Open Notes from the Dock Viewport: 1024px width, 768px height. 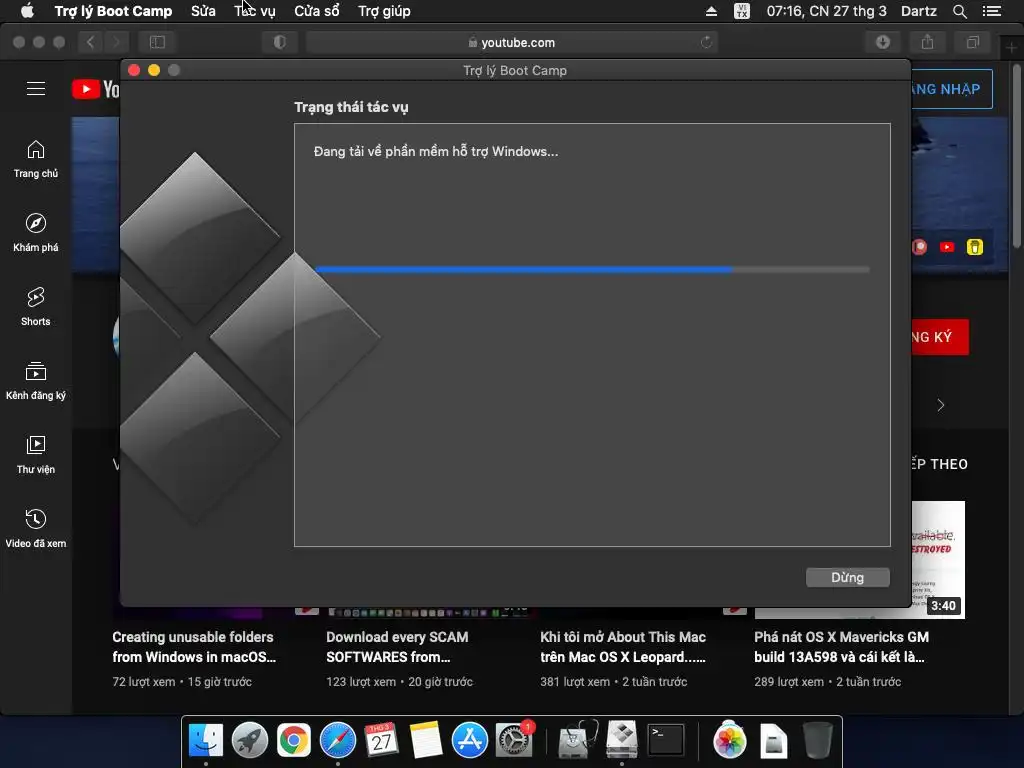pyautogui.click(x=425, y=741)
